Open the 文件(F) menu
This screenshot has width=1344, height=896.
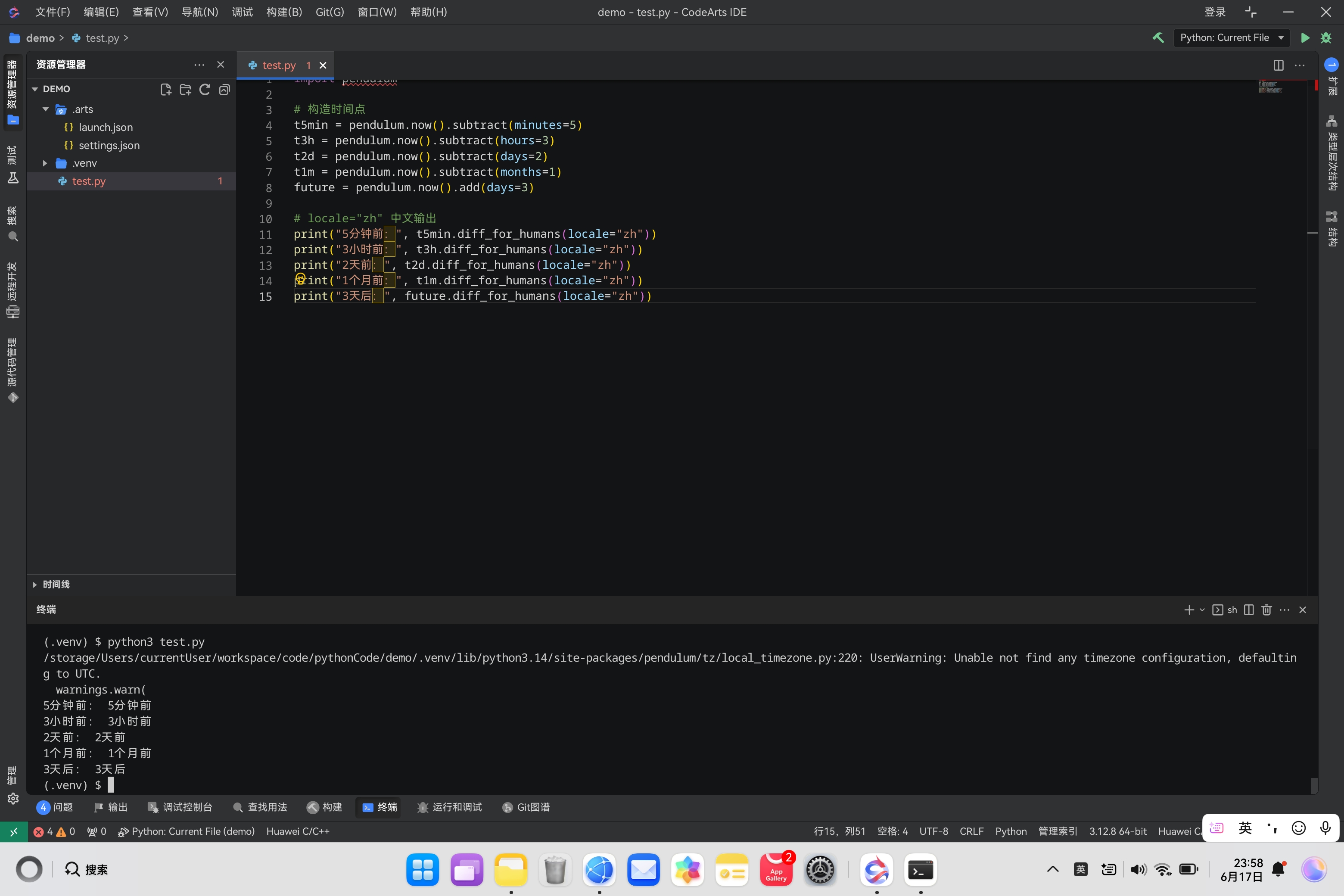coord(53,12)
